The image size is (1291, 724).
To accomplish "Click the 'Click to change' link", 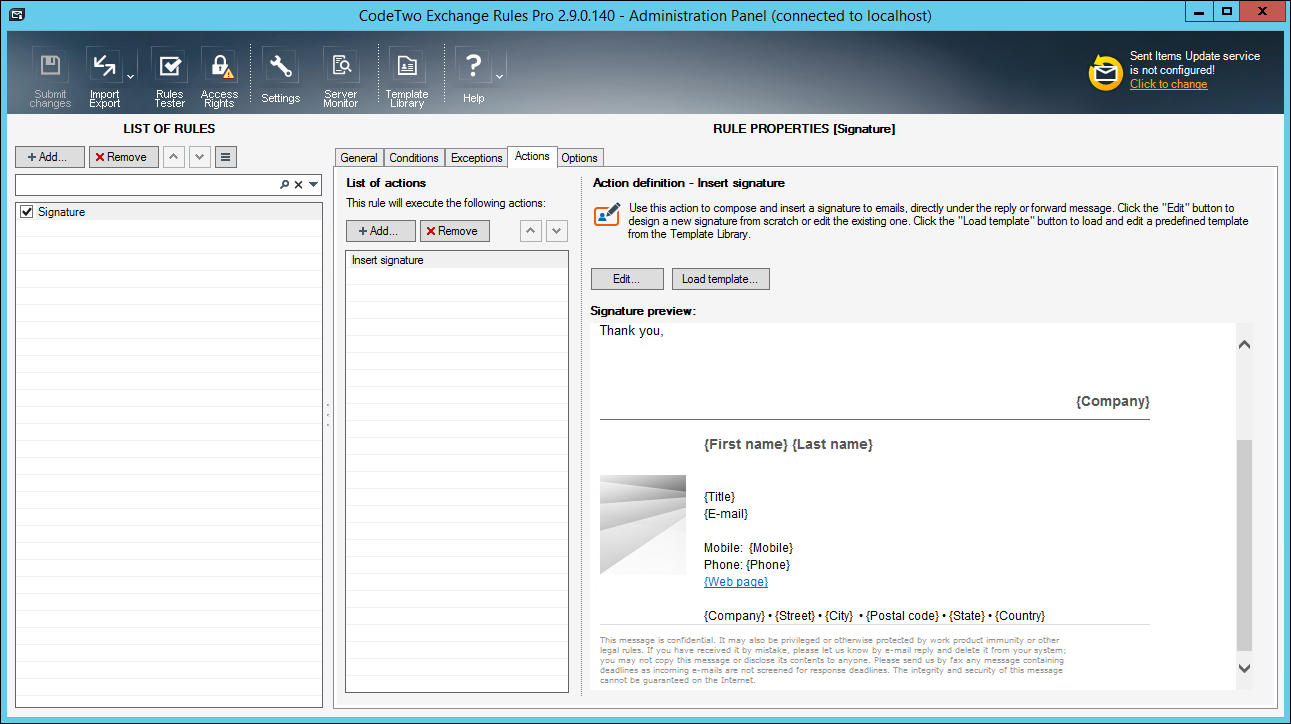I will pos(1168,85).
